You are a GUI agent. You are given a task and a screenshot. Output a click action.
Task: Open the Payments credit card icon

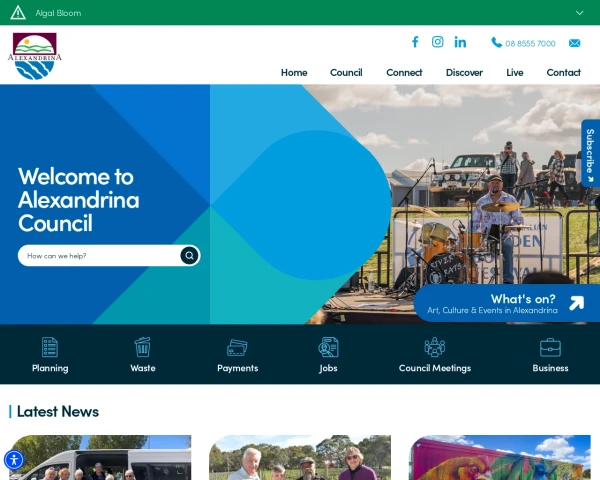click(x=237, y=348)
